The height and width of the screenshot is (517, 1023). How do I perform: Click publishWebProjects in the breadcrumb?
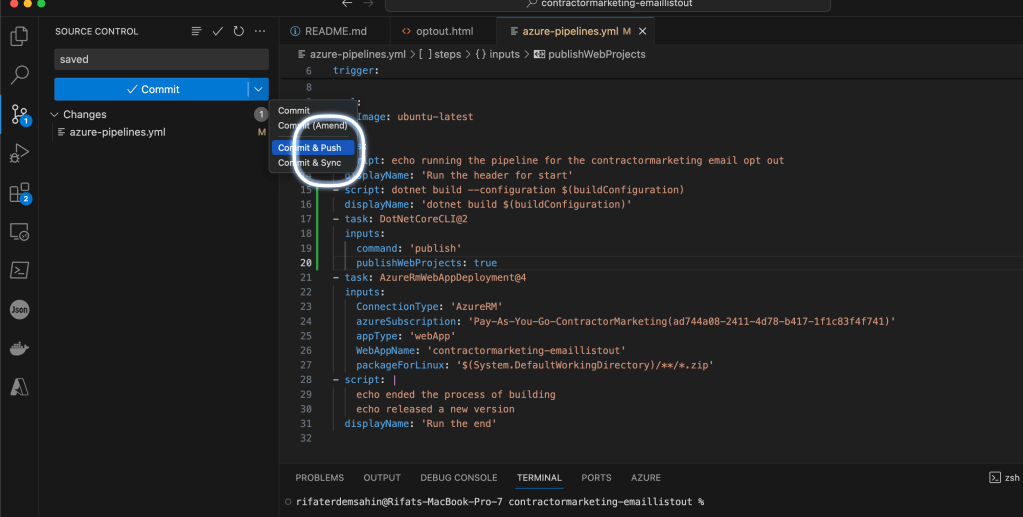pos(596,54)
